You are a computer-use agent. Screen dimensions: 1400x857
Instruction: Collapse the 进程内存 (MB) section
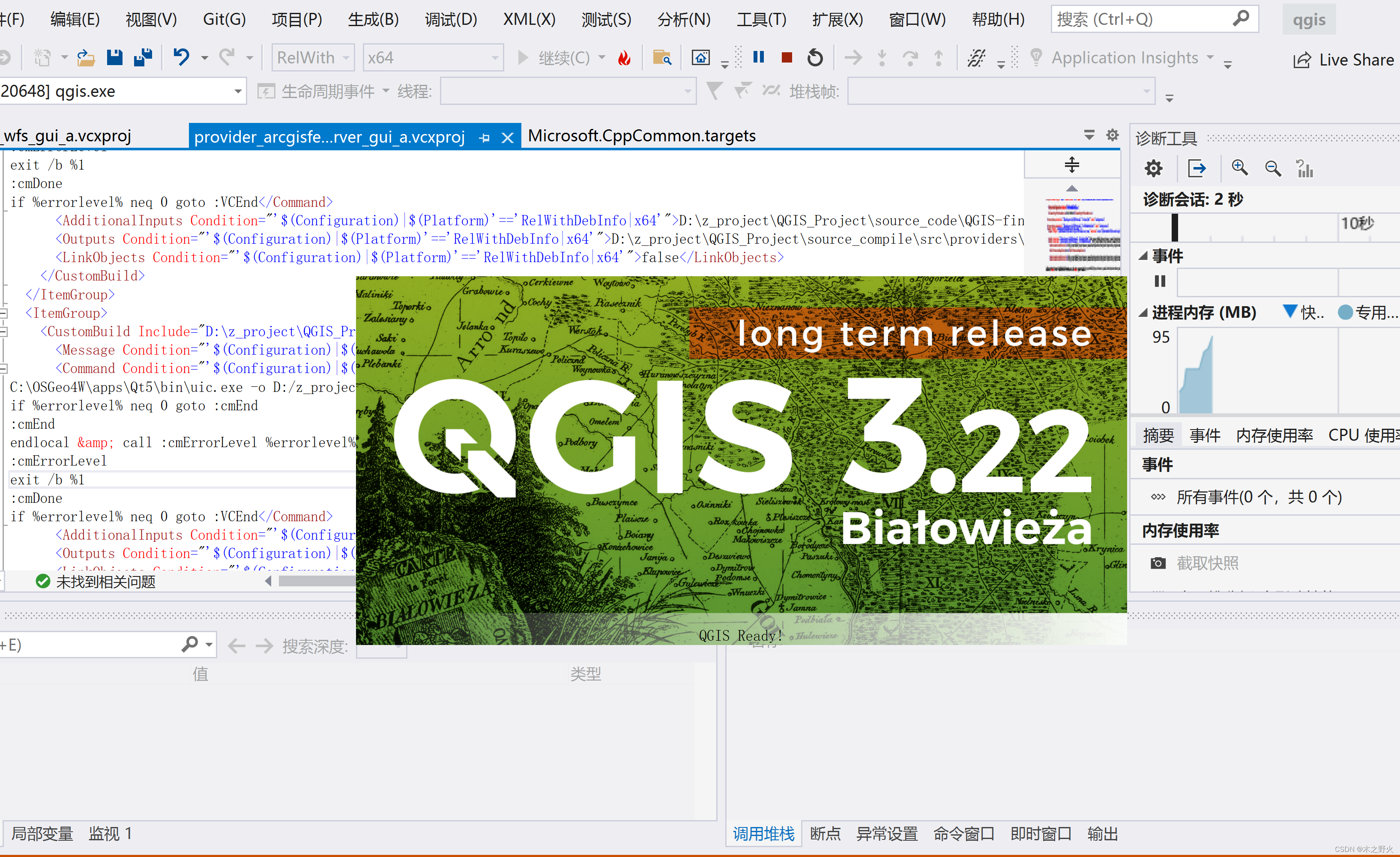pyautogui.click(x=1143, y=312)
